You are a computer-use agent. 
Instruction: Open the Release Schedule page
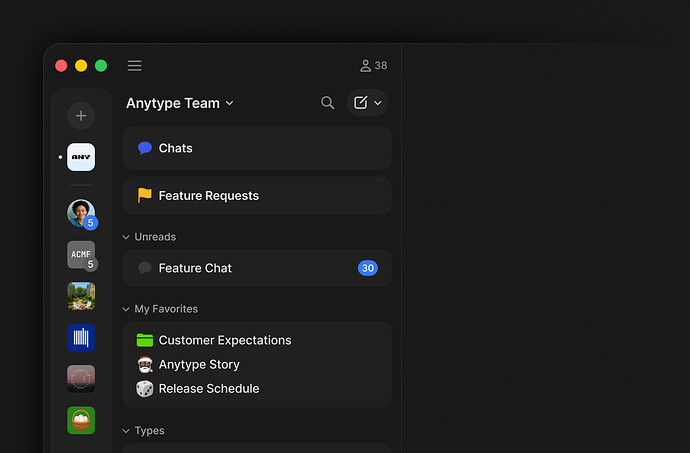point(257,389)
